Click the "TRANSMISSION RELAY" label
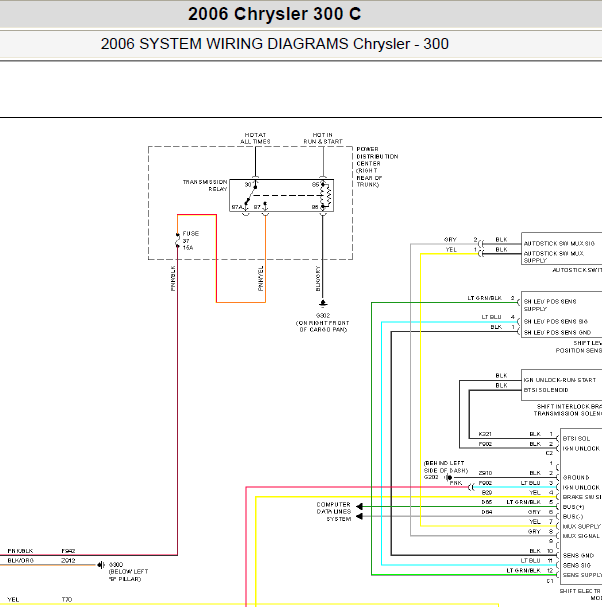Viewport: 602px width, 607px height. 205,185
